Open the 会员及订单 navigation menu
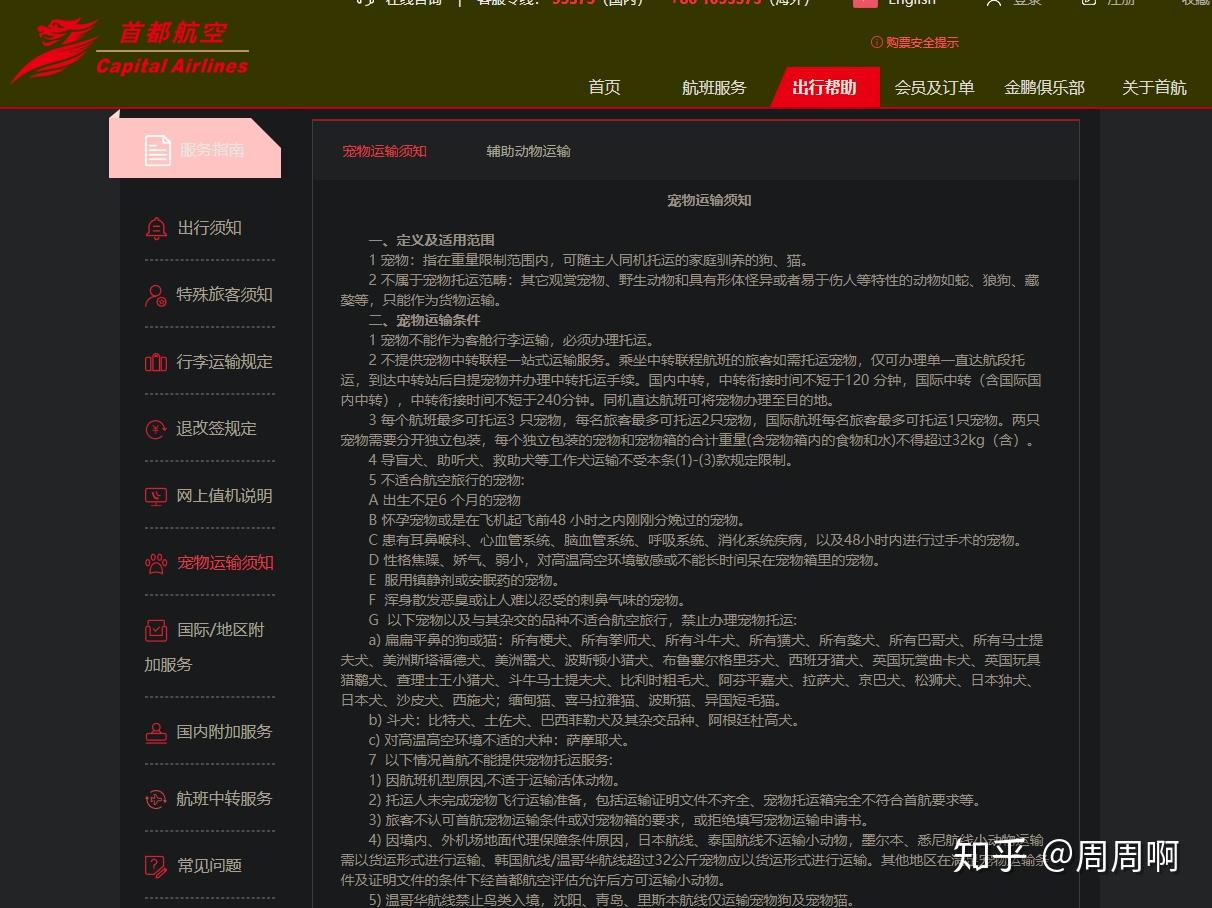The height and width of the screenshot is (908, 1212). (934, 87)
